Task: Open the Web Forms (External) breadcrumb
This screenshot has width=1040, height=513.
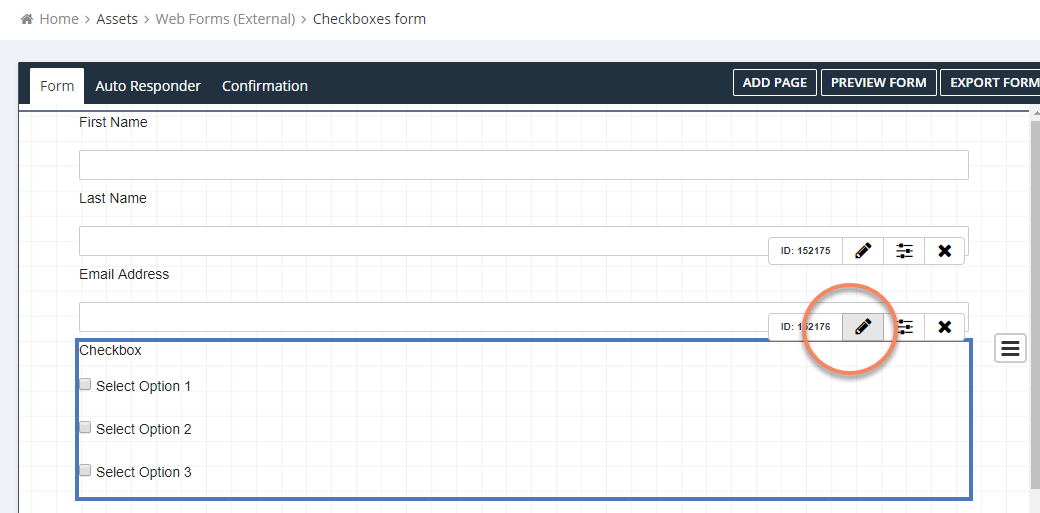Action: [226, 19]
